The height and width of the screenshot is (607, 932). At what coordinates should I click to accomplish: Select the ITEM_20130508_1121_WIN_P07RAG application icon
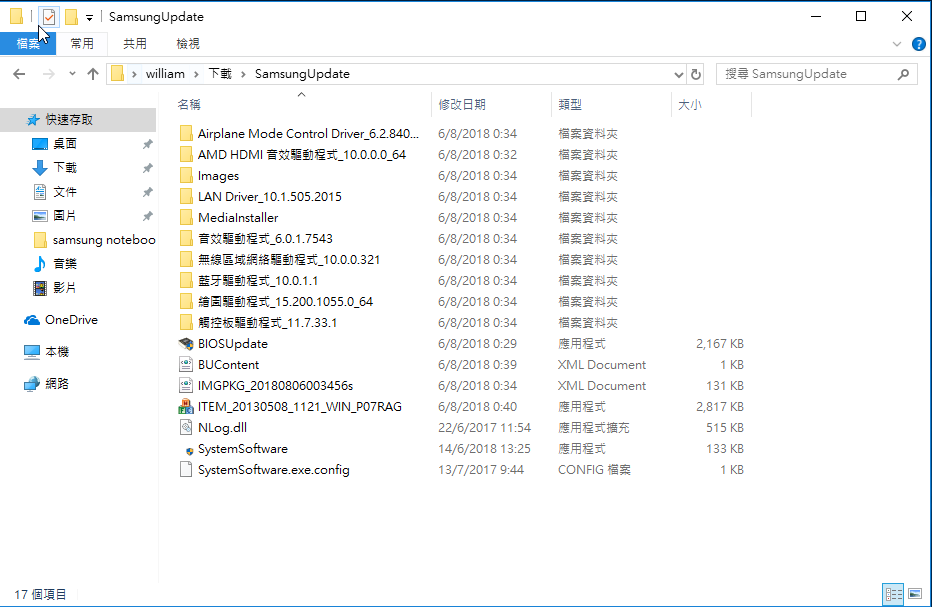(x=185, y=407)
